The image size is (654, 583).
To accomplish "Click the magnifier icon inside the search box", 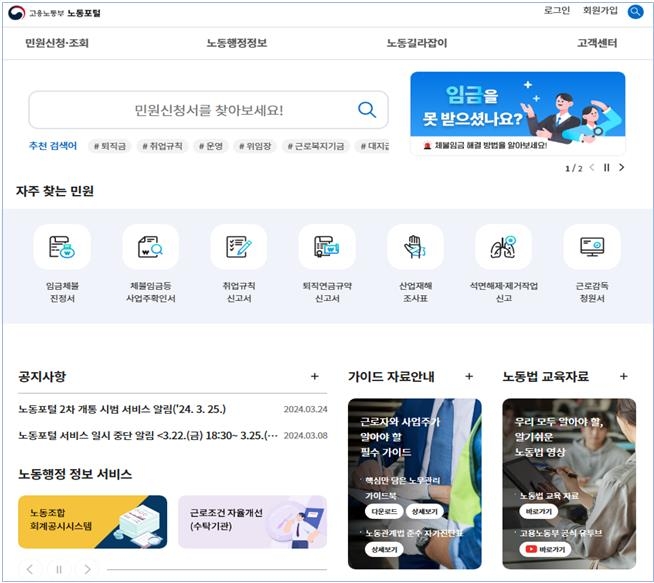I will (x=367, y=110).
